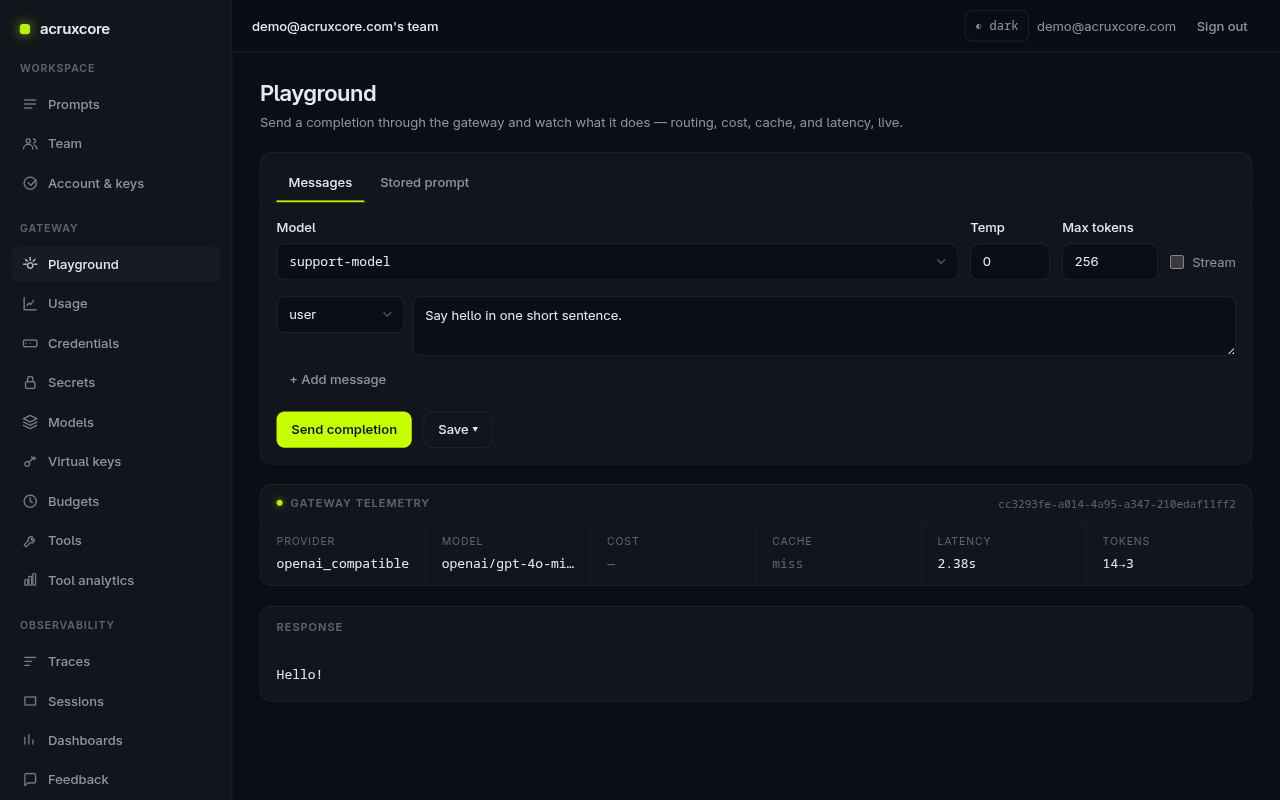Click Send completion button

click(344, 430)
